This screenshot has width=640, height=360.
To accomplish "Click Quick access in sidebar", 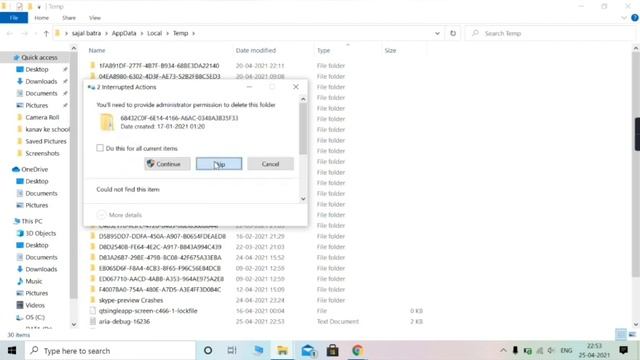I will pyautogui.click(x=39, y=58).
